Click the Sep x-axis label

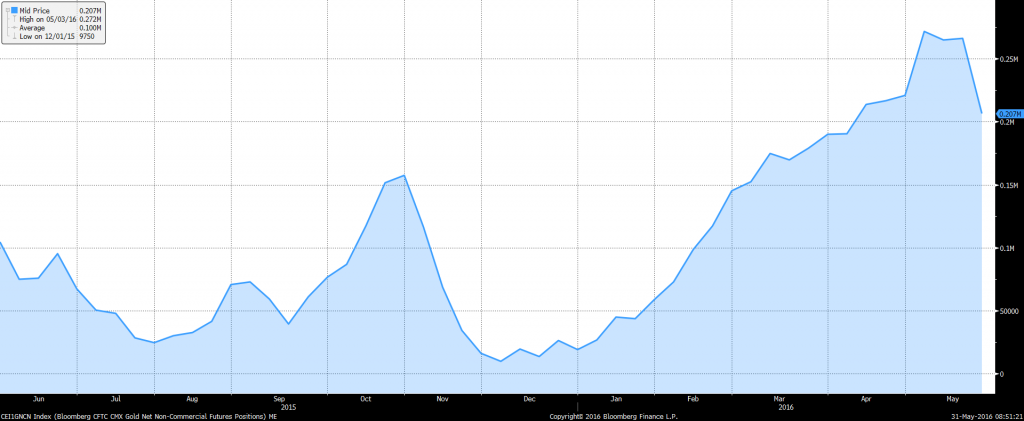279,398
